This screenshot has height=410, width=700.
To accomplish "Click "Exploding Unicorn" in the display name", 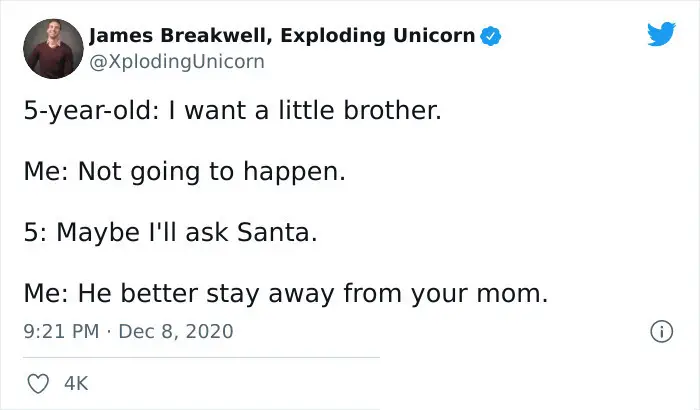I will (x=378, y=36).
